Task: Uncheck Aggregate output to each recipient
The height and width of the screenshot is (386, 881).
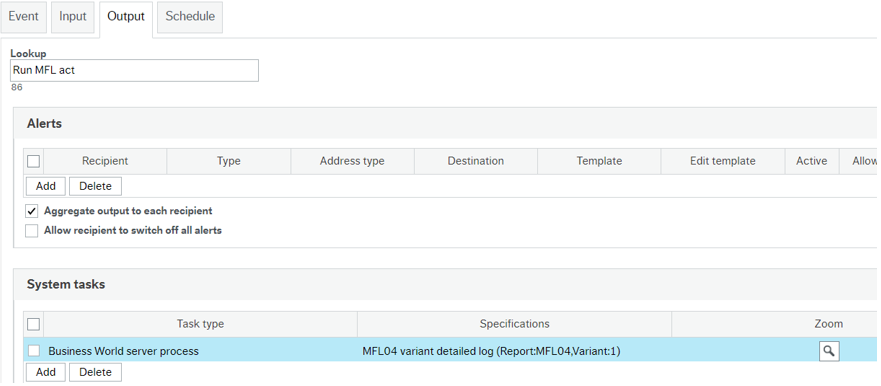Action: (31, 212)
